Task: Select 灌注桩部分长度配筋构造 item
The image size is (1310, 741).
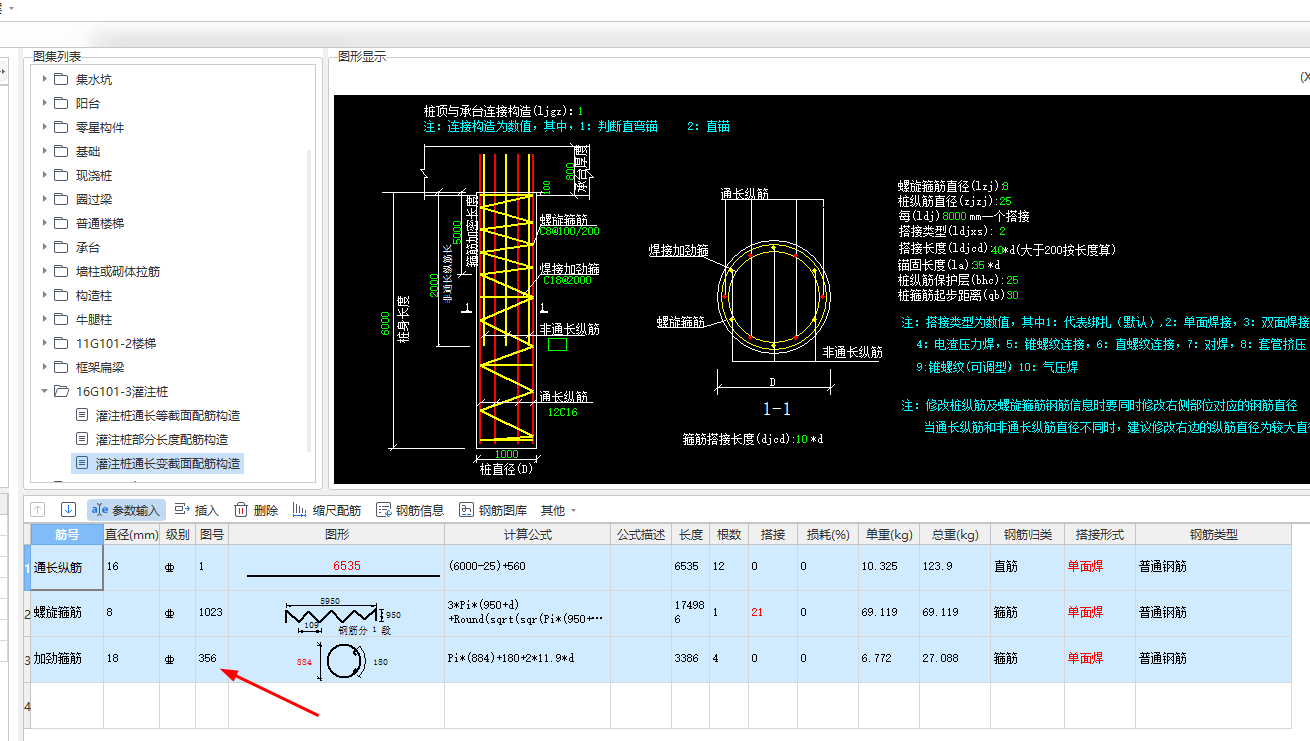Action: [x=161, y=439]
